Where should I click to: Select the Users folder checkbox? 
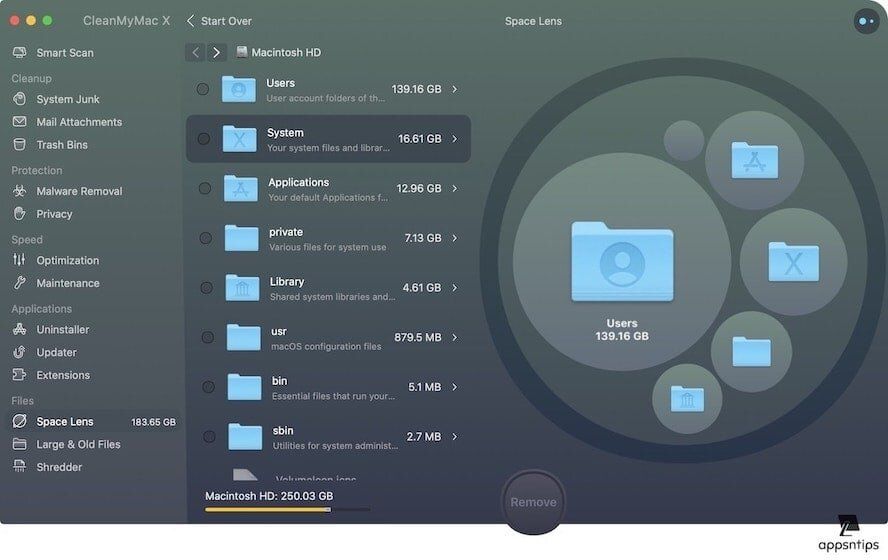pyautogui.click(x=202, y=89)
